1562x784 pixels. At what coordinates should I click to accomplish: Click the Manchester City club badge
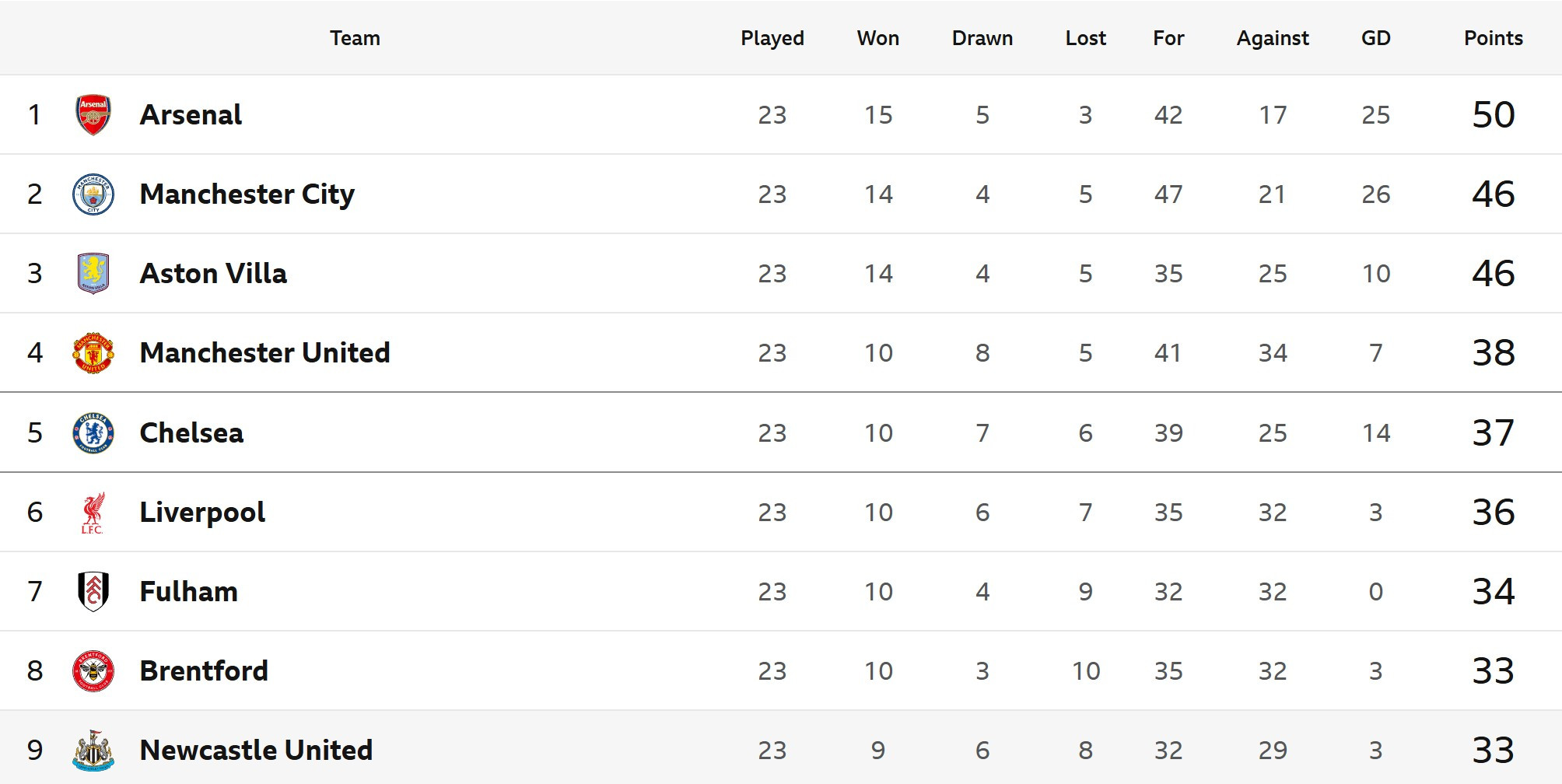tap(93, 194)
